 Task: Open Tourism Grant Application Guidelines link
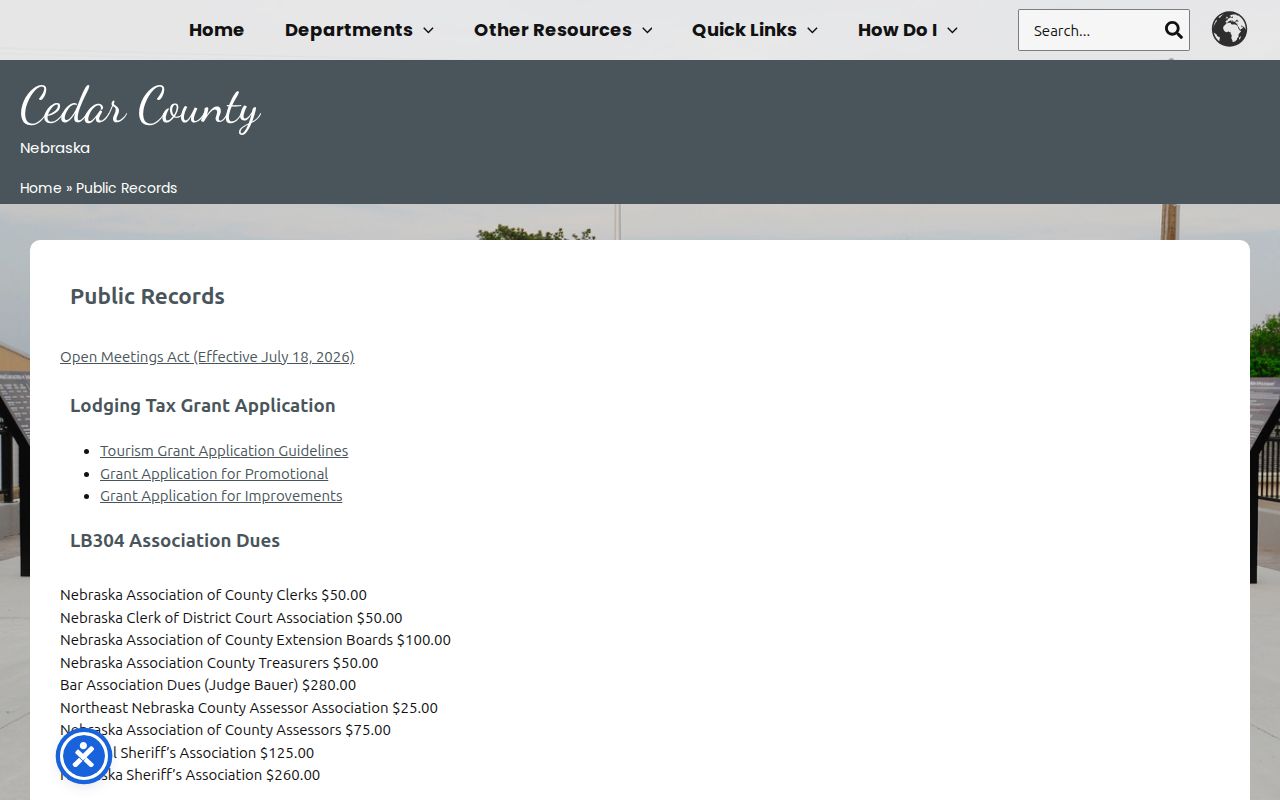tap(224, 451)
